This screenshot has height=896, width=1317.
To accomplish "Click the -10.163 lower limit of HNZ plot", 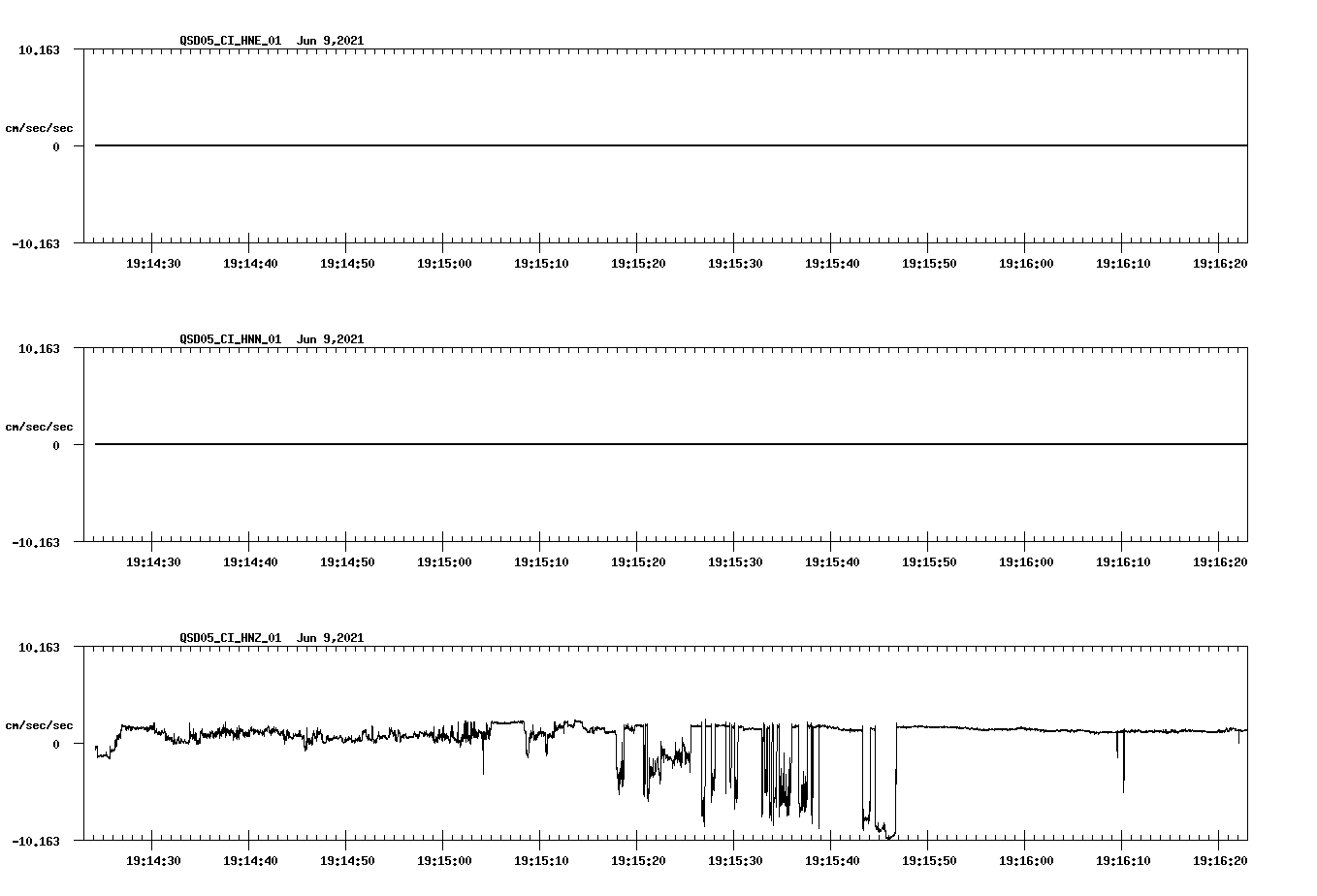I will pos(36,842).
